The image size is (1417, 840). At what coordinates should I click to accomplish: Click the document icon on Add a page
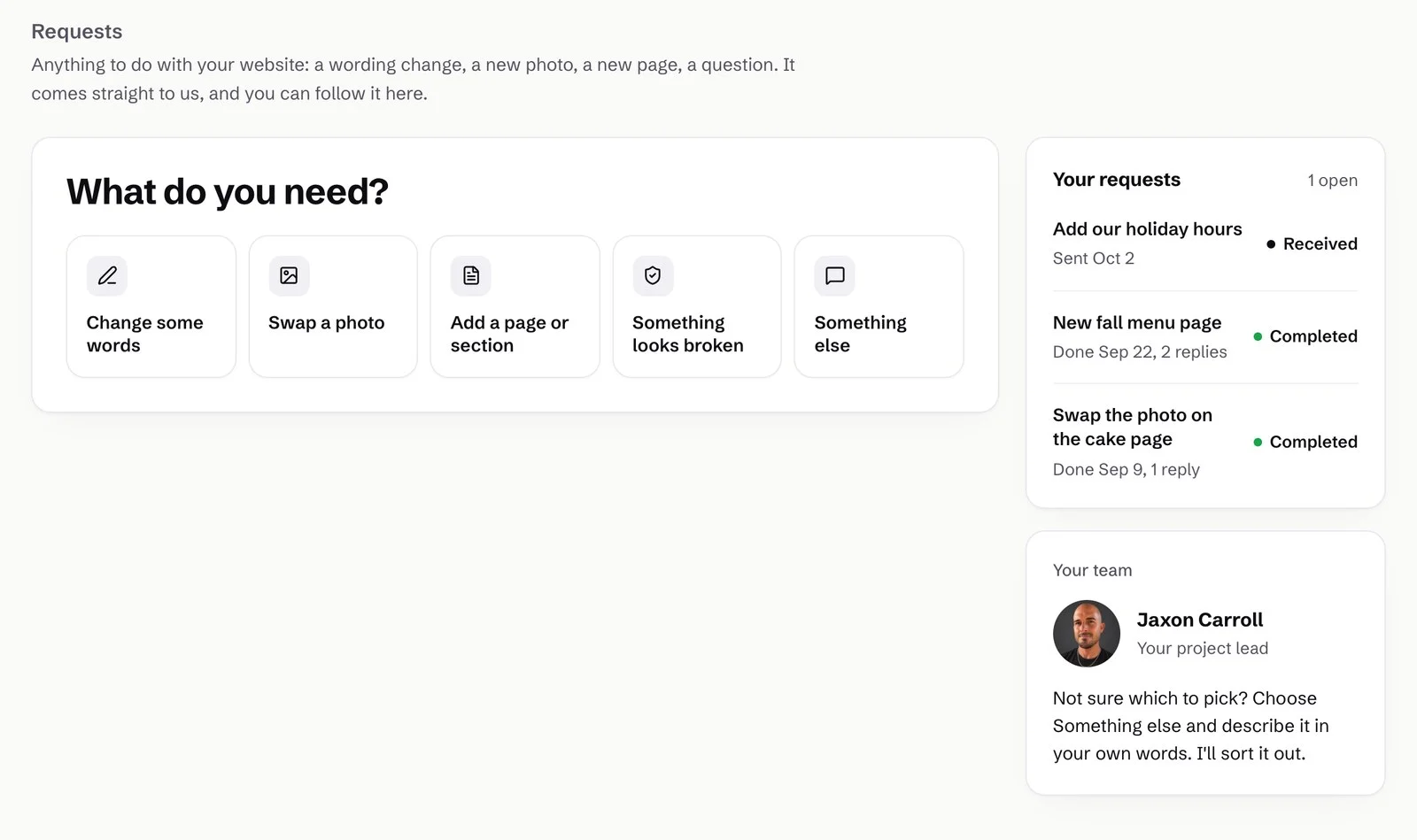pyautogui.click(x=471, y=275)
